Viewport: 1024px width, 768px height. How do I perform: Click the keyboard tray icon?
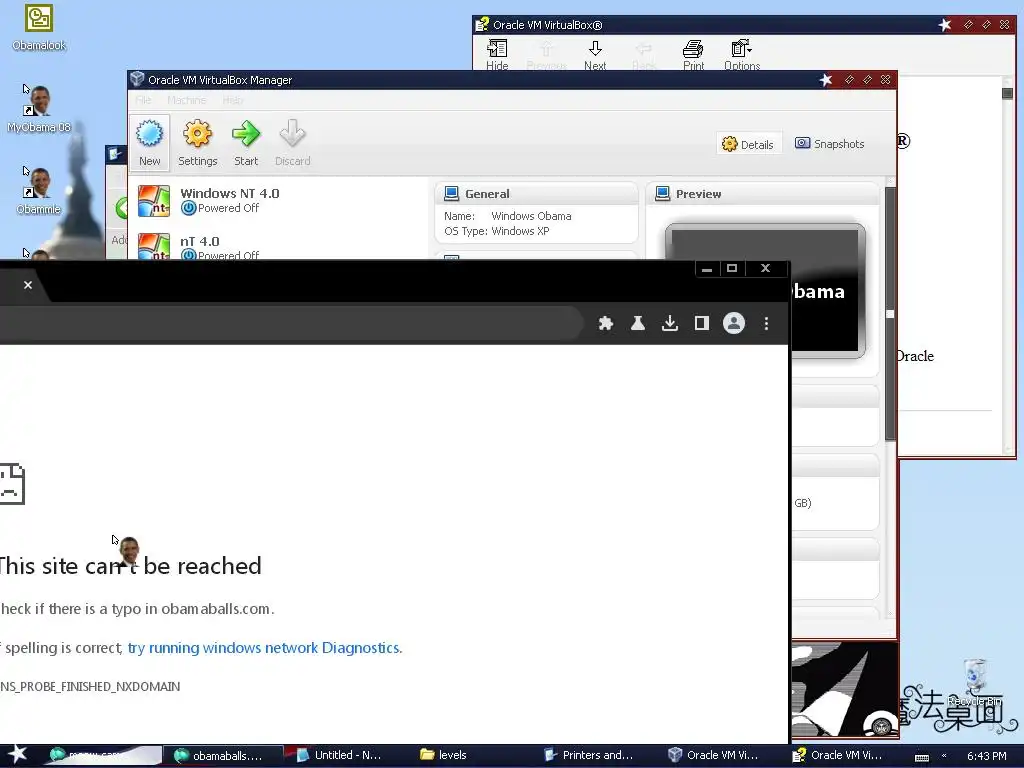click(x=922, y=757)
